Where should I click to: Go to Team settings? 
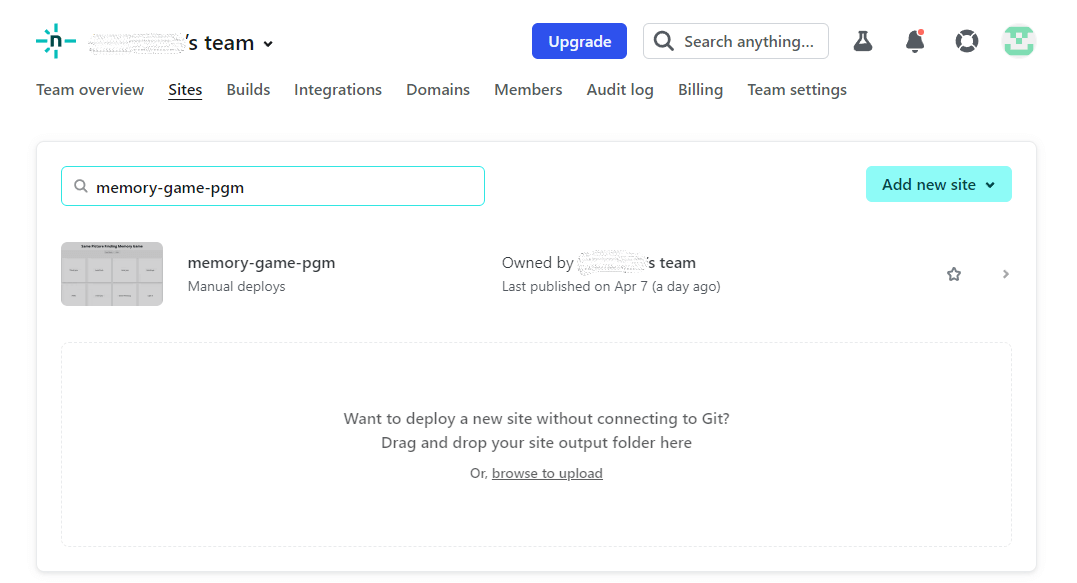[x=796, y=89]
